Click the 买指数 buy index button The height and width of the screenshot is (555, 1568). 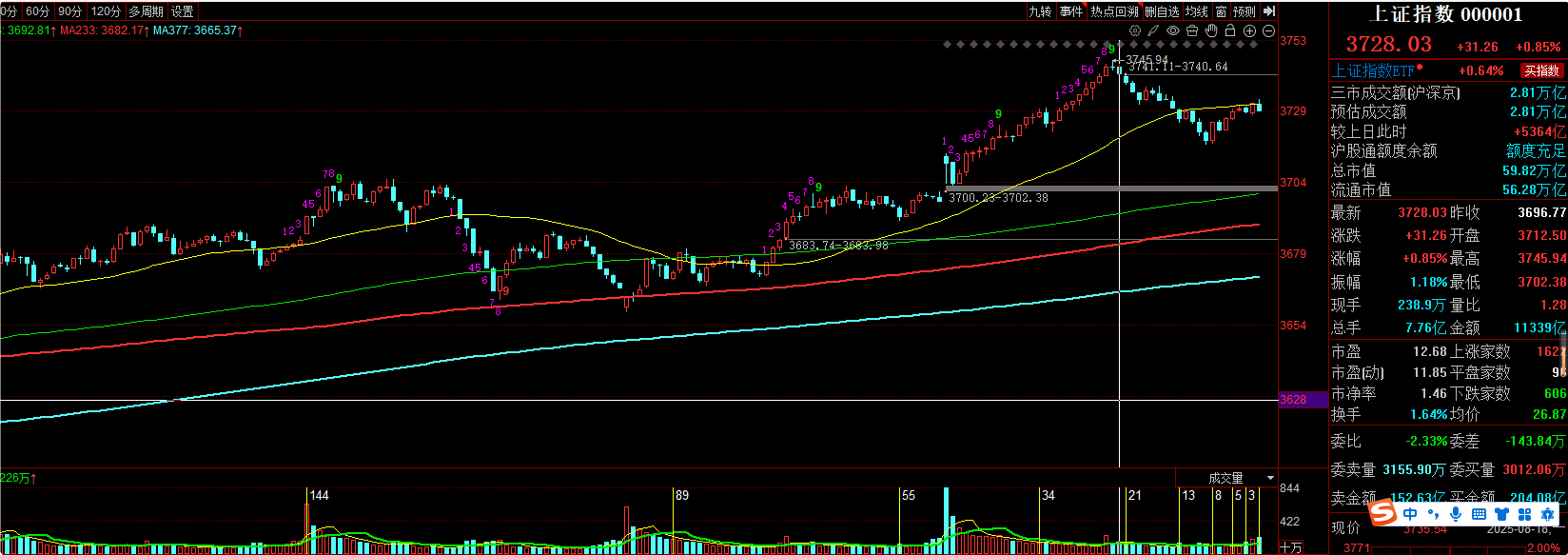tap(1542, 70)
